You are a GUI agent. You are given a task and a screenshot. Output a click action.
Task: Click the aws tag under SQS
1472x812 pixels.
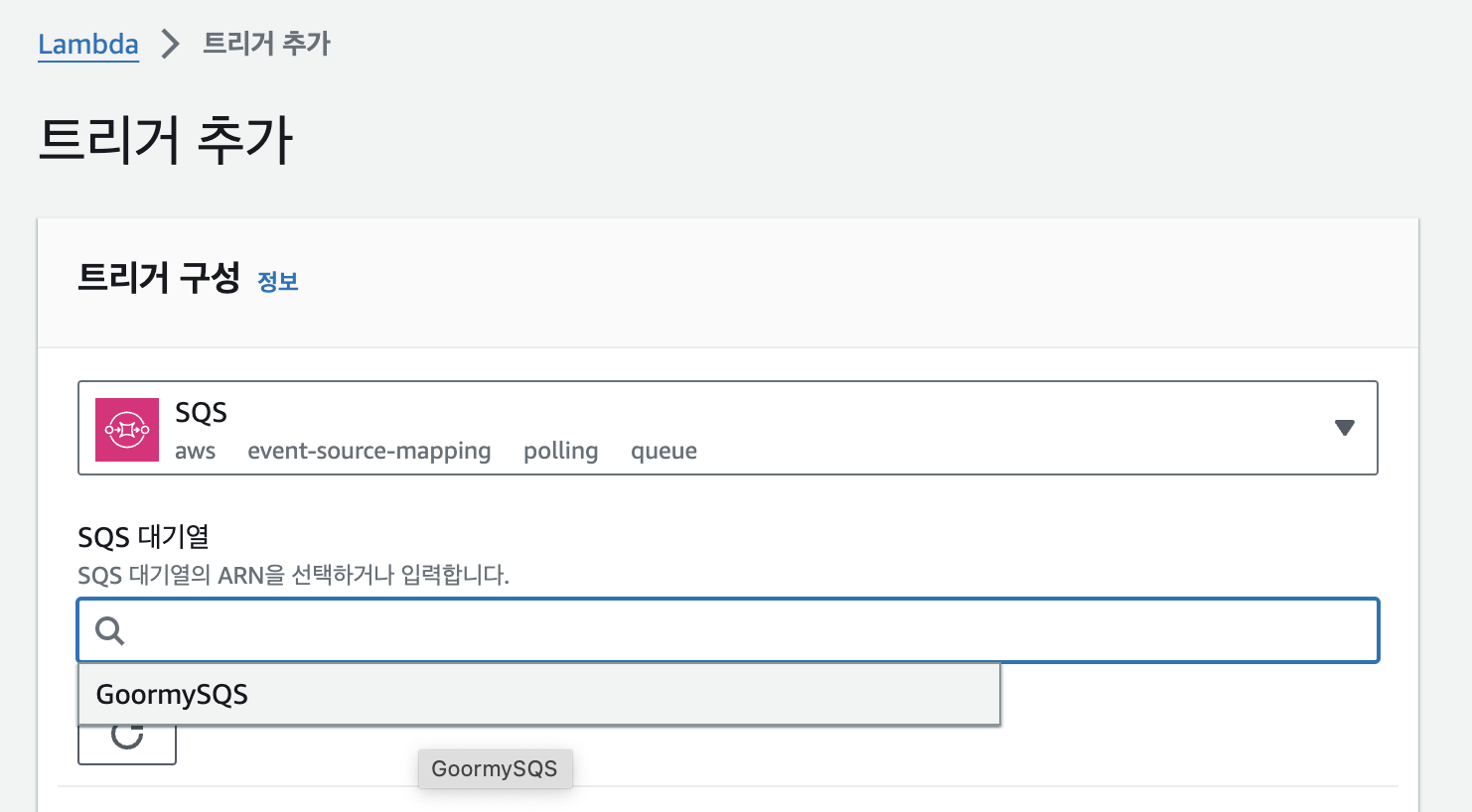[x=195, y=452]
